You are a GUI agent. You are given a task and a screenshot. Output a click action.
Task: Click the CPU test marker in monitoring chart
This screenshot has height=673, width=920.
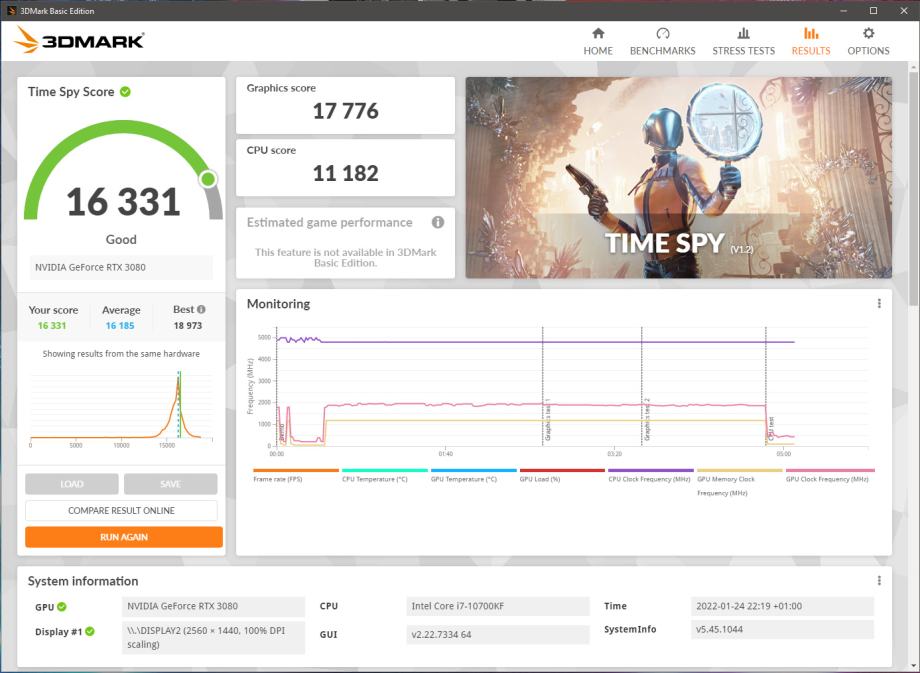(771, 428)
